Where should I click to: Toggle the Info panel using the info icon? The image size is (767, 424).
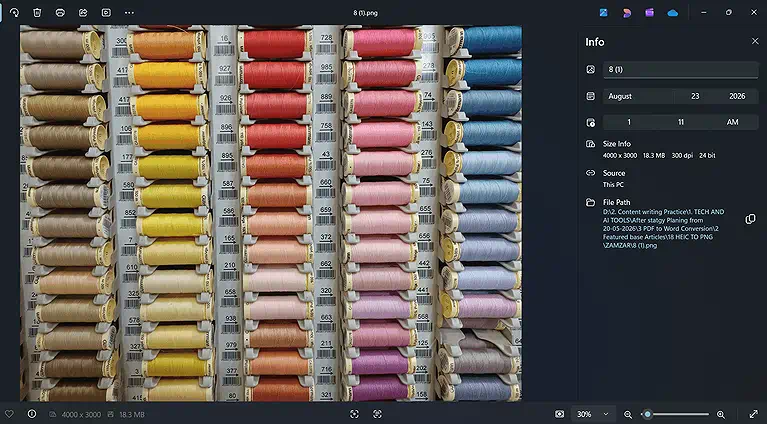pos(32,414)
